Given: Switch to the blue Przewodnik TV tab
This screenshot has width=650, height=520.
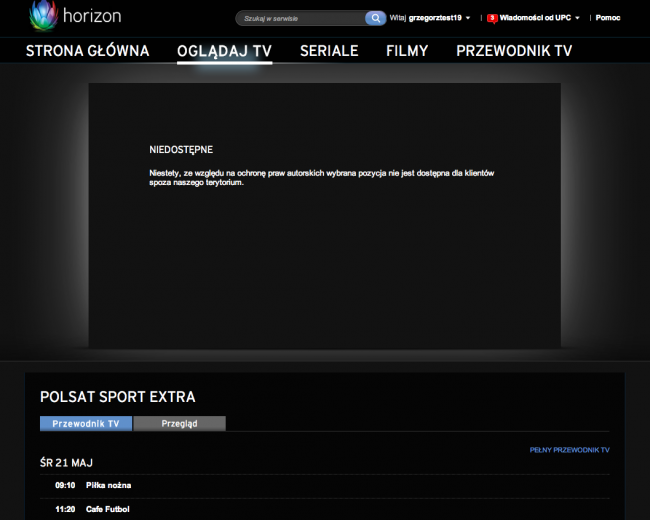Looking at the screenshot, I should (86, 423).
